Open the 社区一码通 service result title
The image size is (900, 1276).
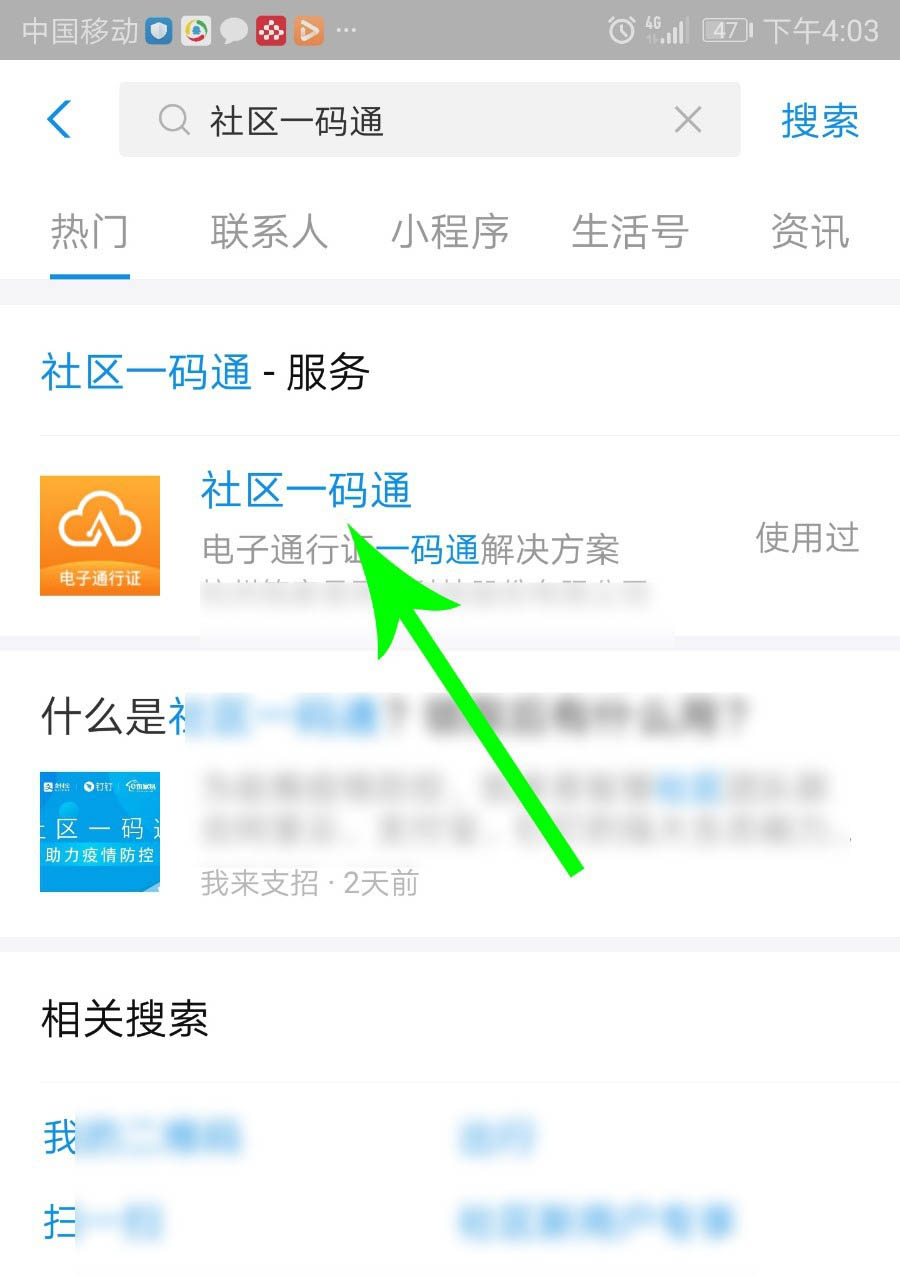click(306, 491)
